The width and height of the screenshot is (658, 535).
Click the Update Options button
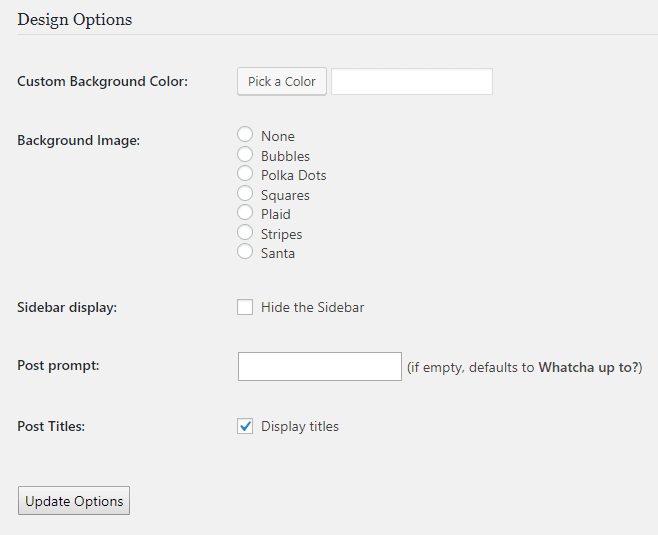pos(74,501)
